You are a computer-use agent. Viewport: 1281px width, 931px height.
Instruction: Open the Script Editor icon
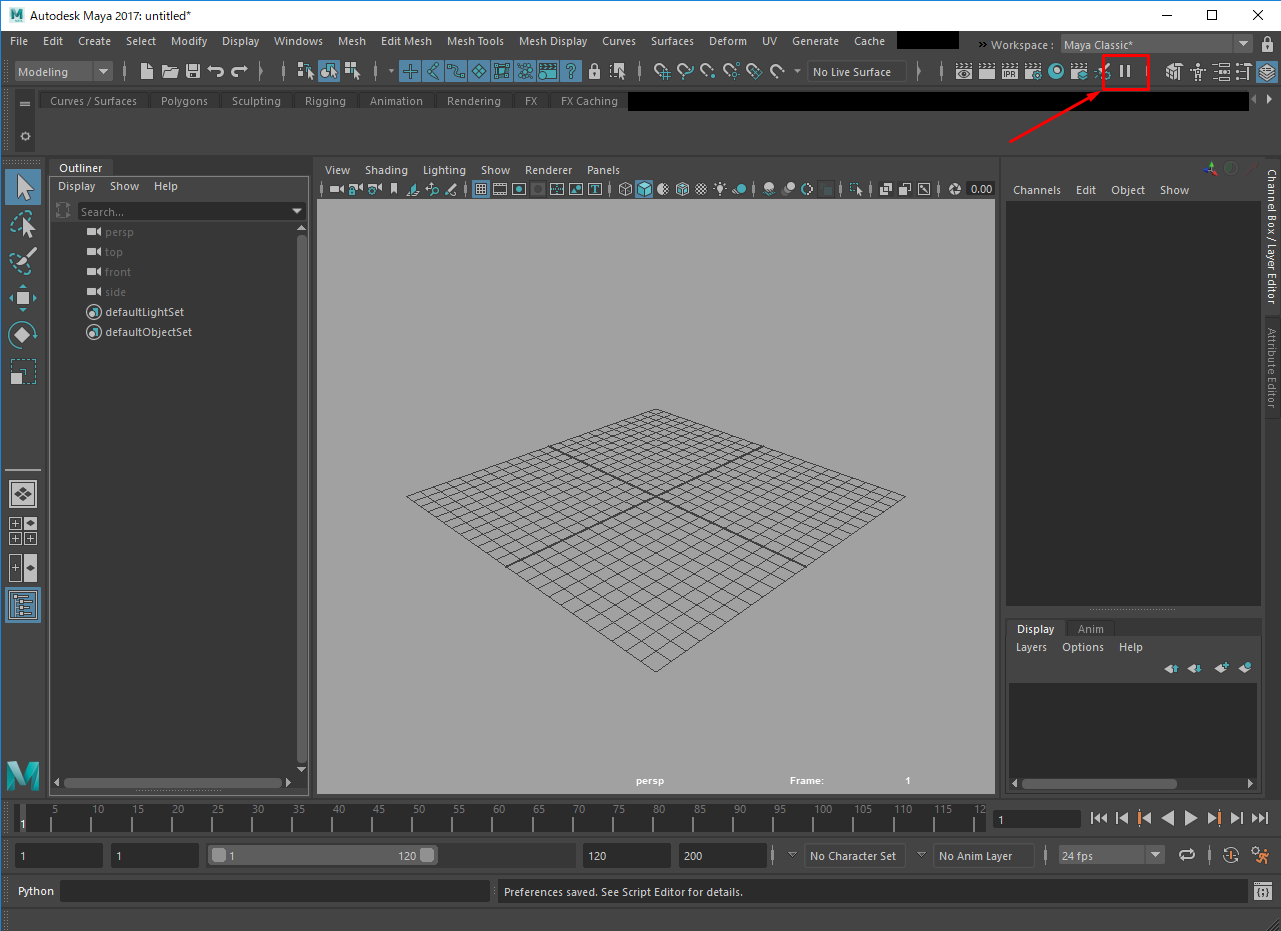click(1263, 891)
